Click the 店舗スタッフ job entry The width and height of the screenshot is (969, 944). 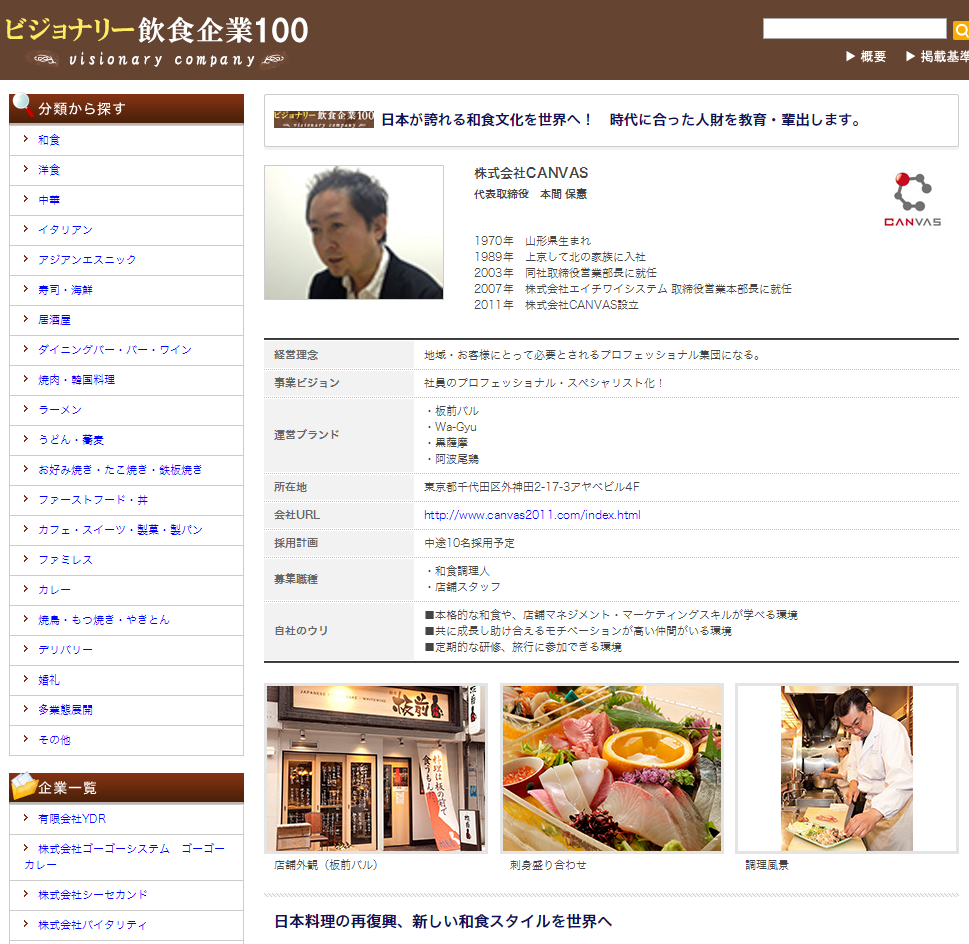click(467, 587)
